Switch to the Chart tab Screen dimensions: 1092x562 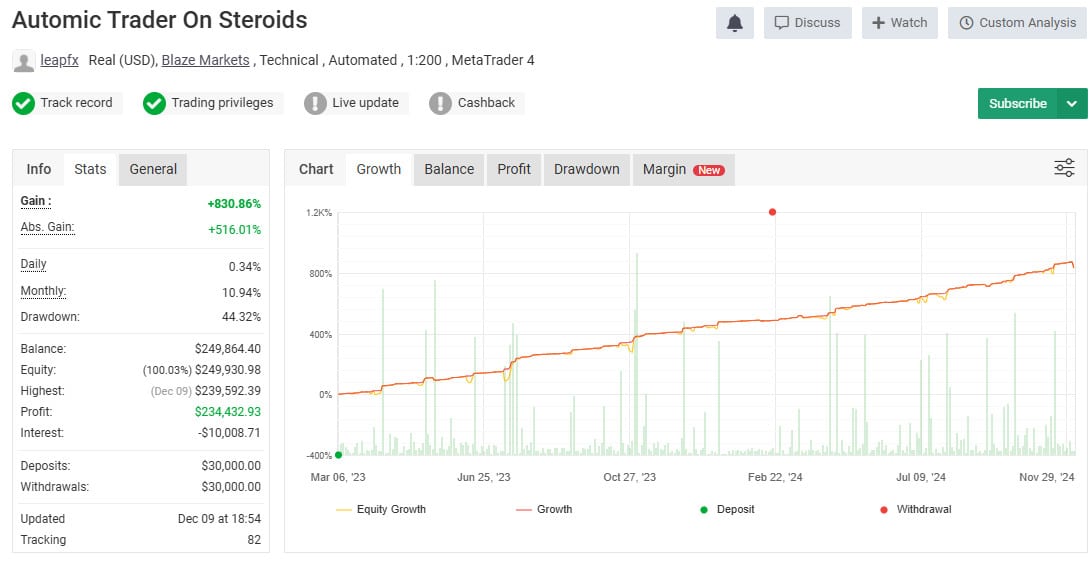click(316, 169)
